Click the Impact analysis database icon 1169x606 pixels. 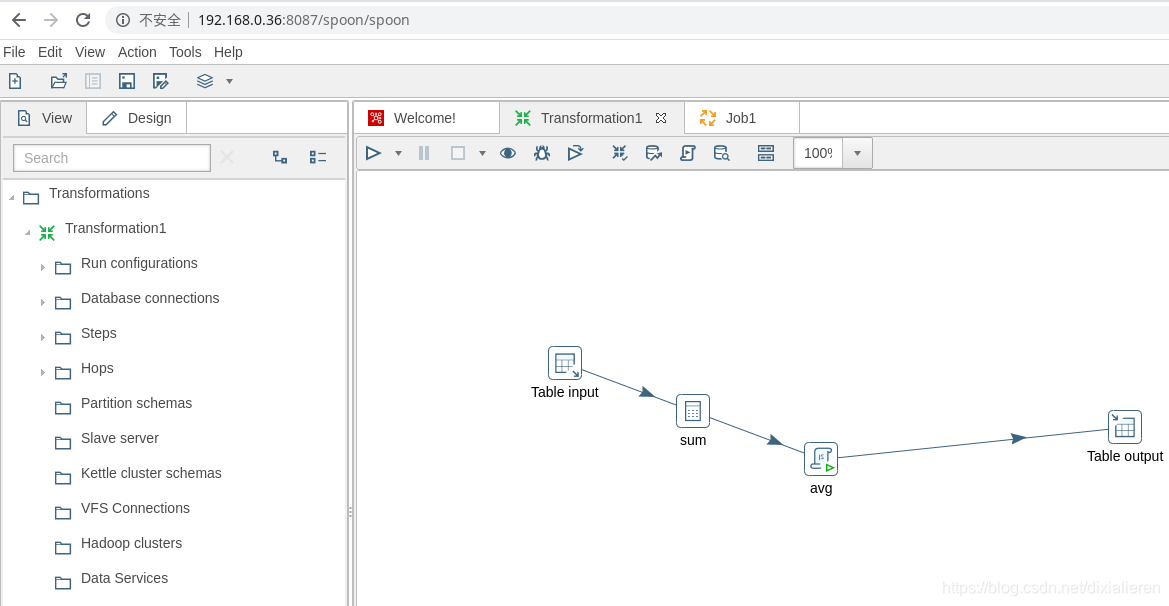coord(654,153)
